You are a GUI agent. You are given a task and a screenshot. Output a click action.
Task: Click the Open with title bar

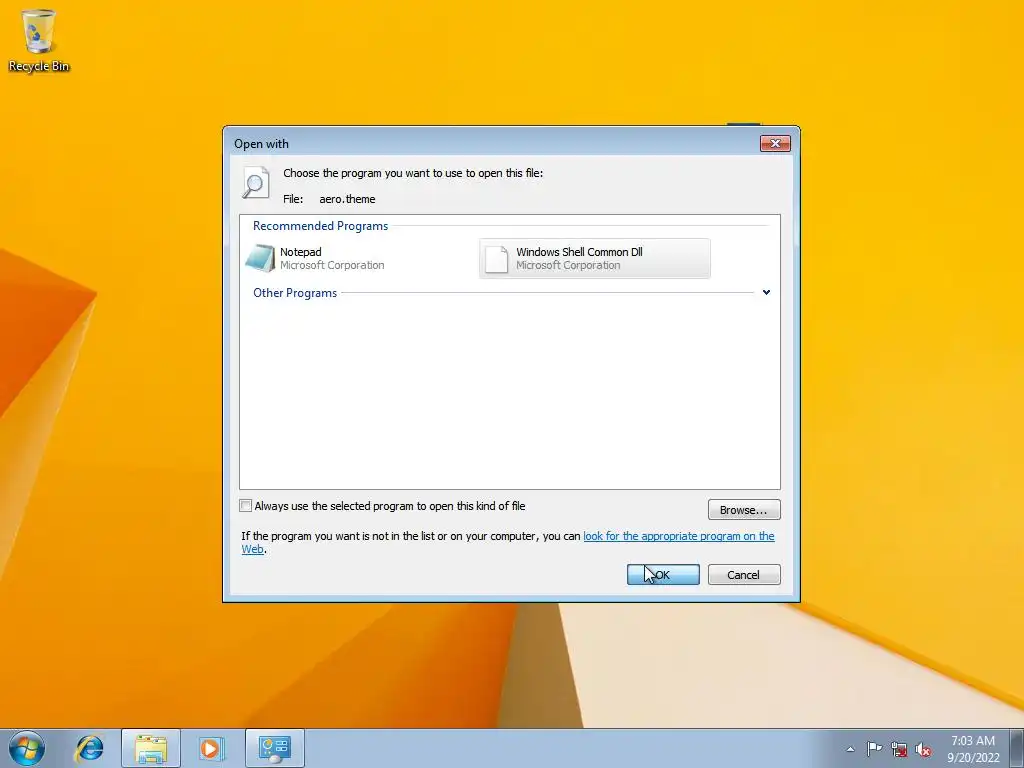tap(493, 143)
